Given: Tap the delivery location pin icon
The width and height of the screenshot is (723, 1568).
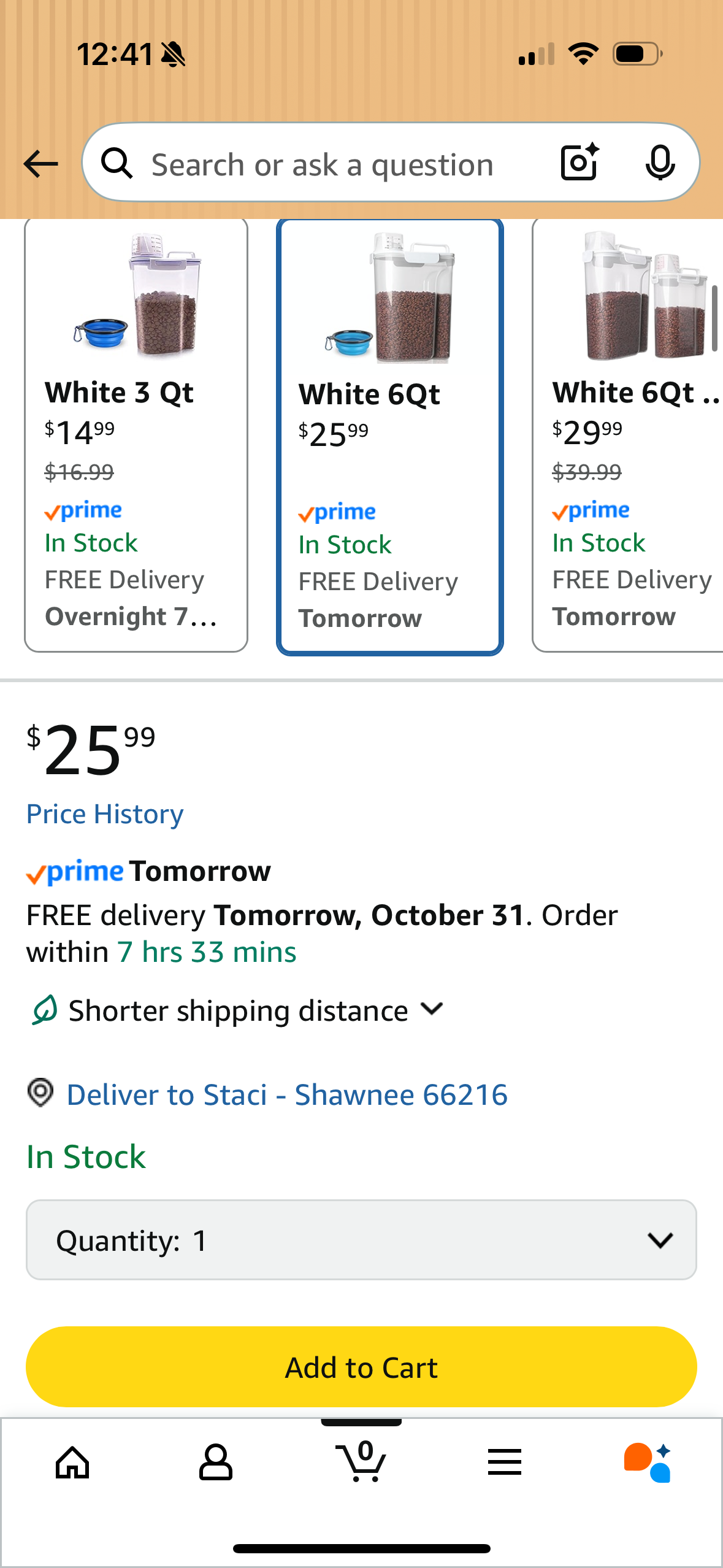Looking at the screenshot, I should [x=40, y=1093].
